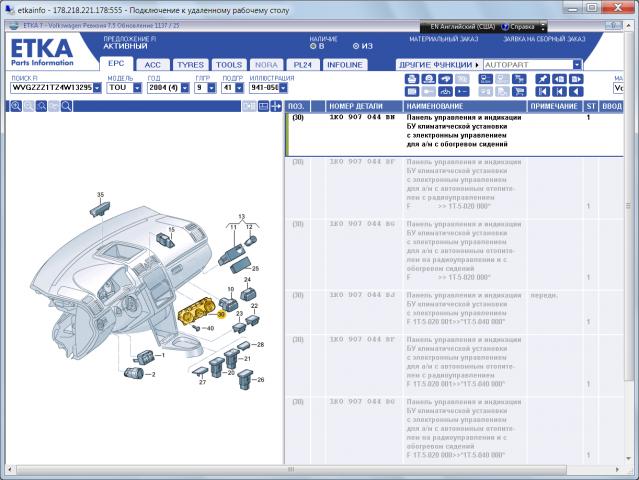The image size is (639, 480).
Task: Click the ПОЗ. column header
Action: pos(296,106)
